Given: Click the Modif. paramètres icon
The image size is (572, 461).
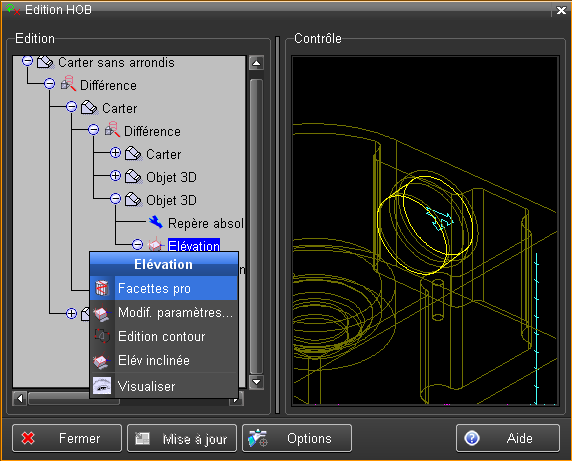Looking at the screenshot, I should coord(102,313).
